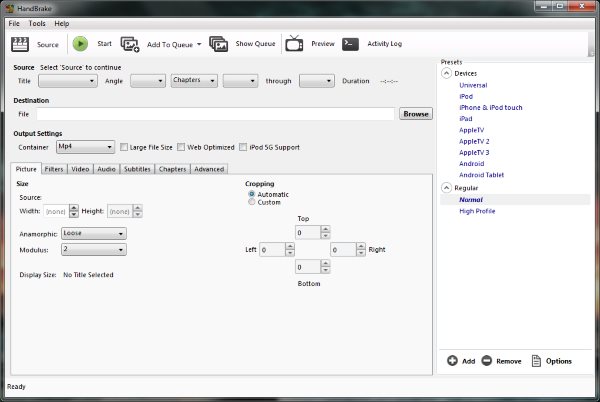Viewport: 600px width, 402px height.
Task: Switch to the Audio tab
Action: (106, 169)
